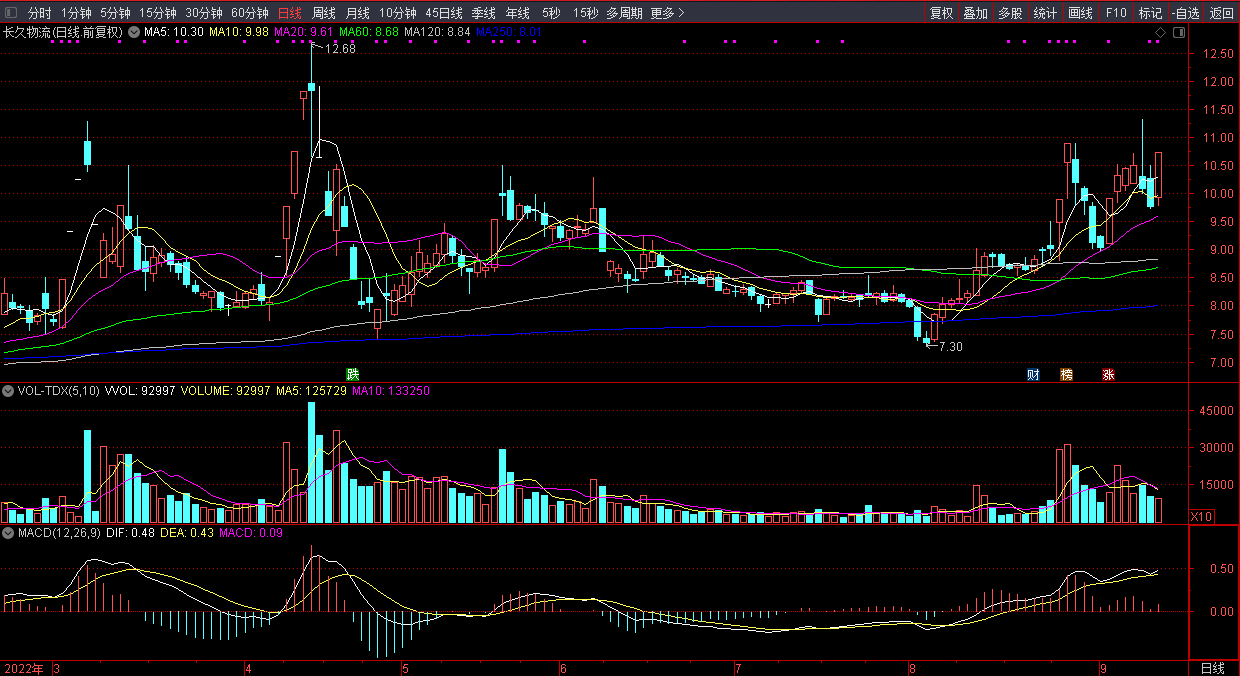Click the diamond icon at chart top right
The height and width of the screenshot is (676, 1240).
(x=1160, y=33)
